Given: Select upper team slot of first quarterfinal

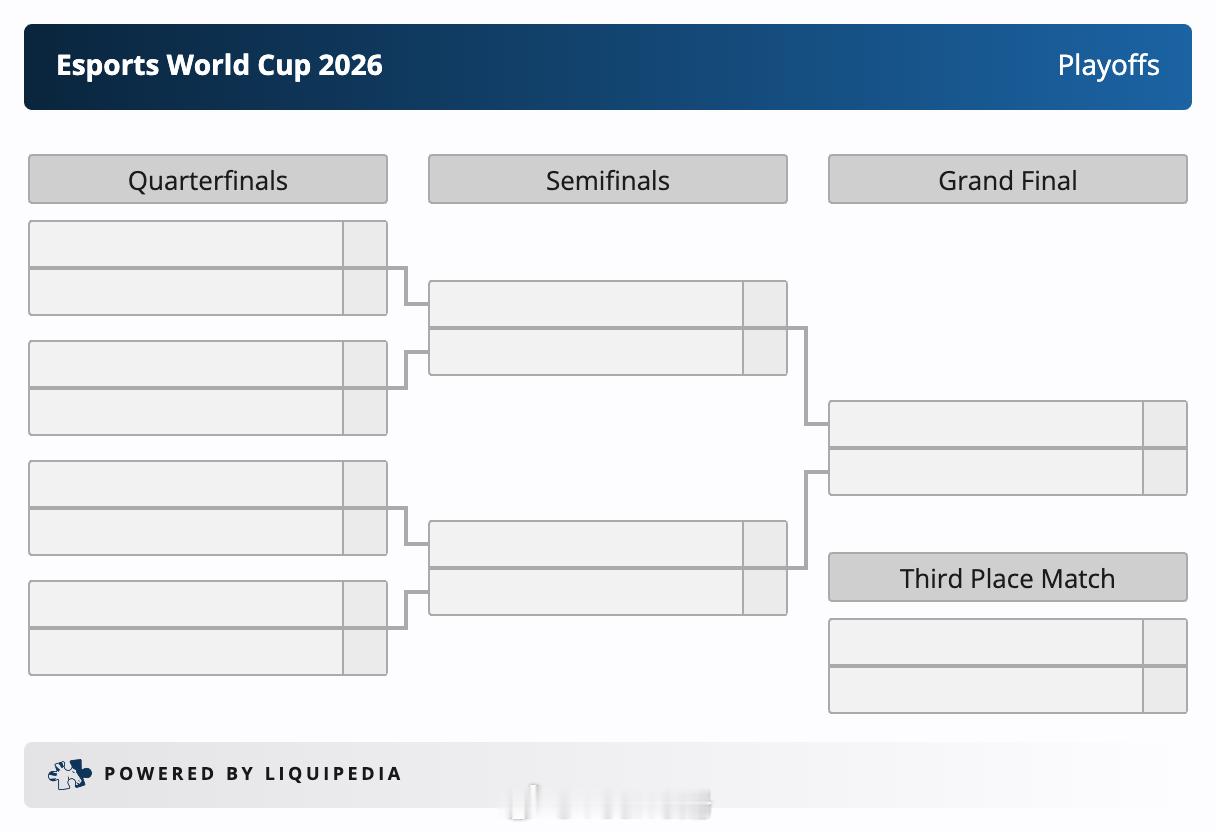Looking at the screenshot, I should pyautogui.click(x=186, y=244).
